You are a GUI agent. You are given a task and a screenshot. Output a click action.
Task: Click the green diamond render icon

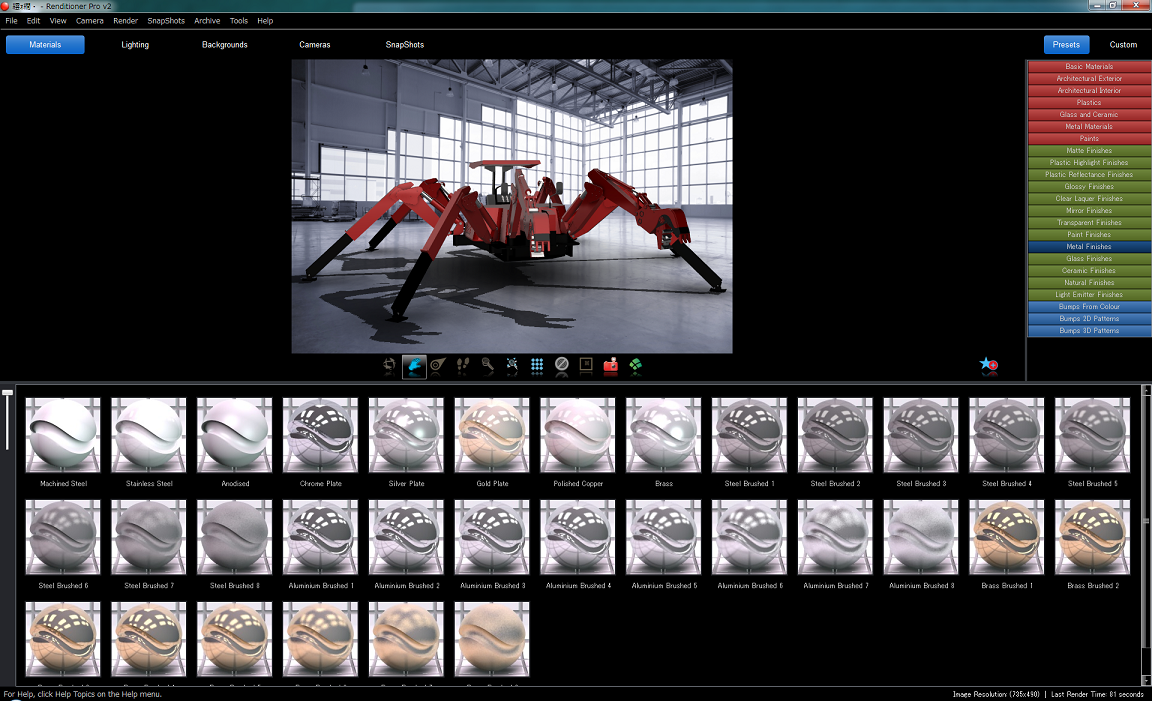pos(636,366)
